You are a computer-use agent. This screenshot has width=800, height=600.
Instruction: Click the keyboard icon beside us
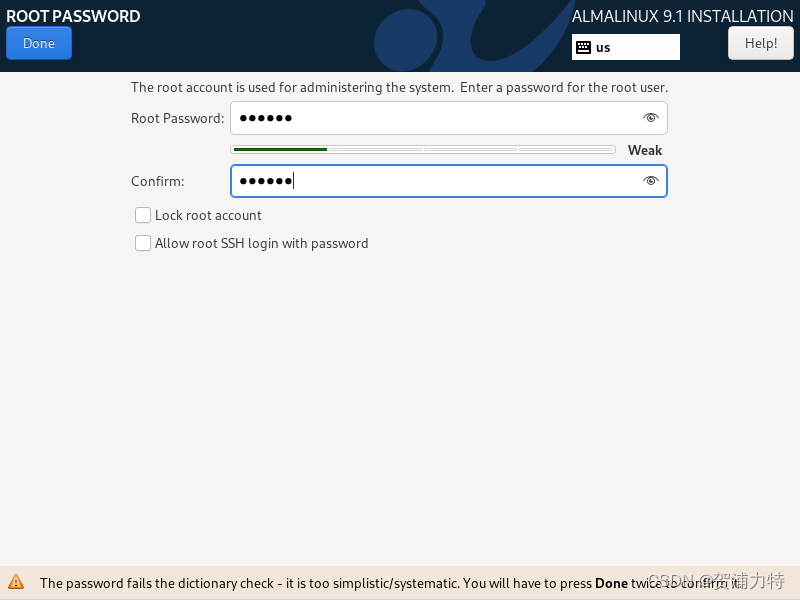click(x=583, y=47)
